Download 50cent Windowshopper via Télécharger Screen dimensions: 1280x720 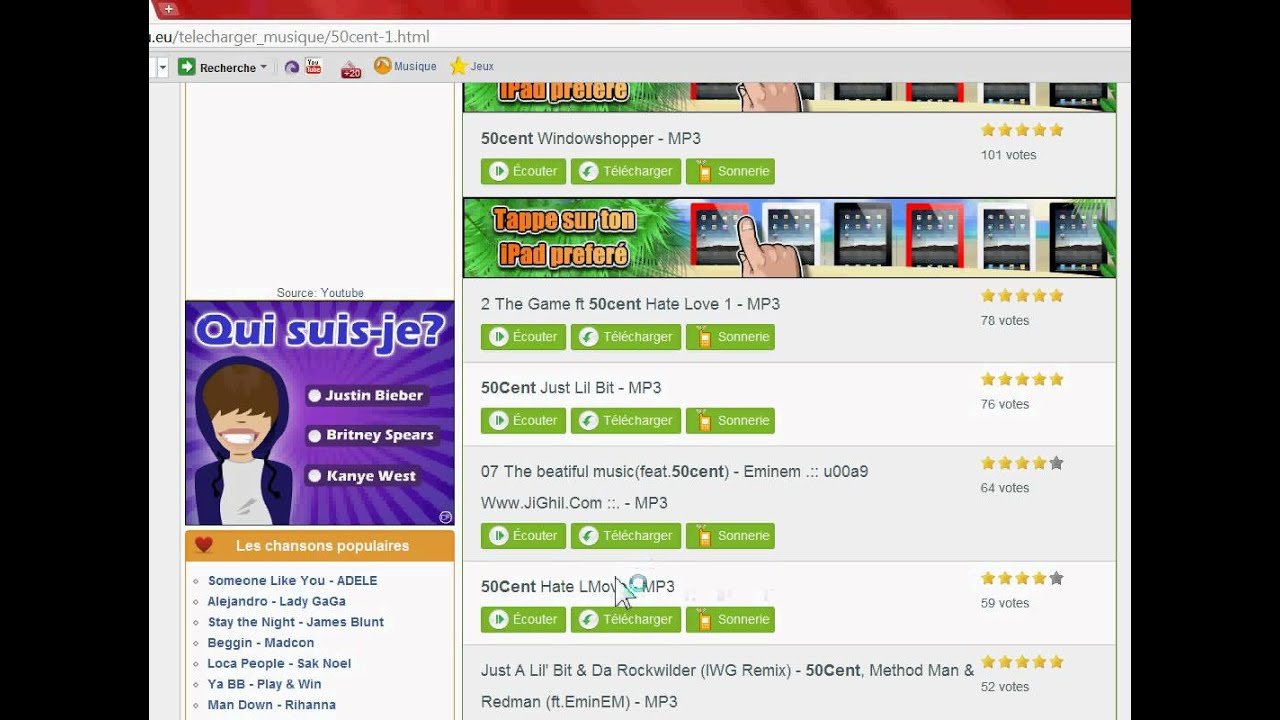tap(626, 171)
